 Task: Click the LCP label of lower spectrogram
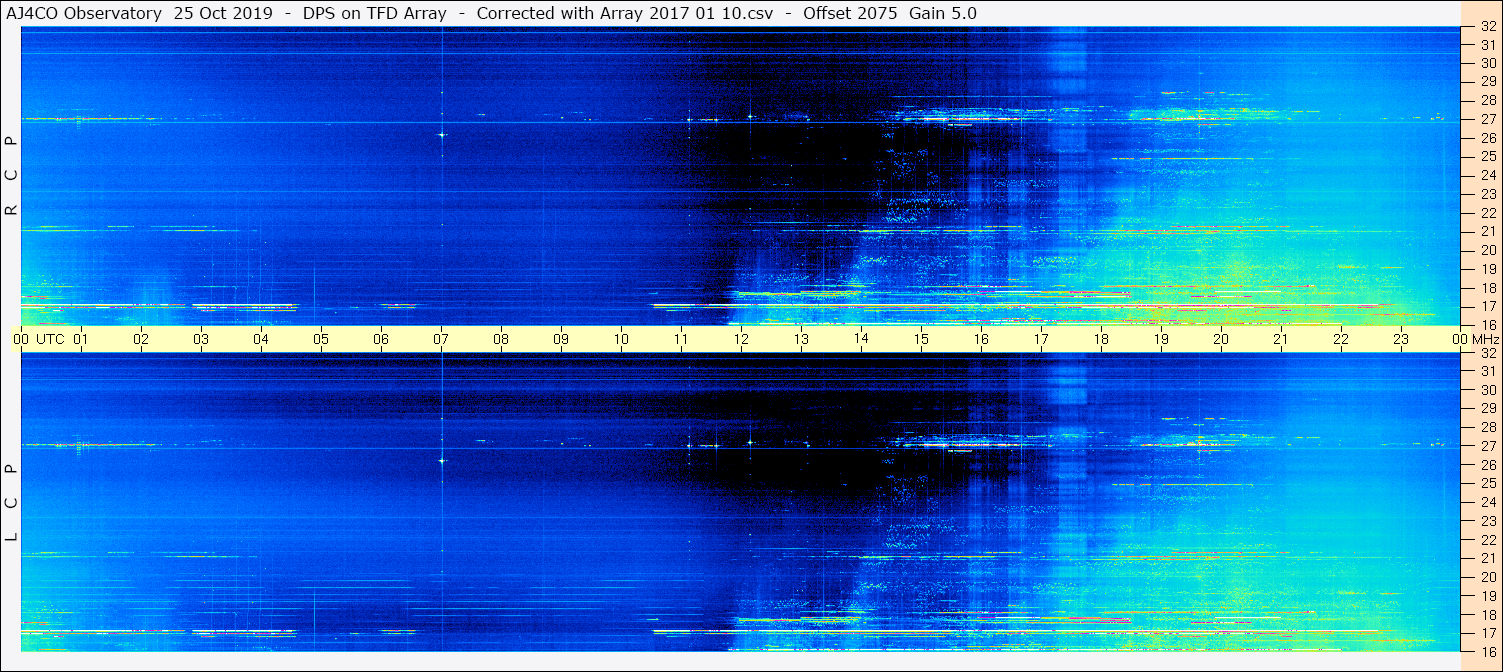coord(11,503)
